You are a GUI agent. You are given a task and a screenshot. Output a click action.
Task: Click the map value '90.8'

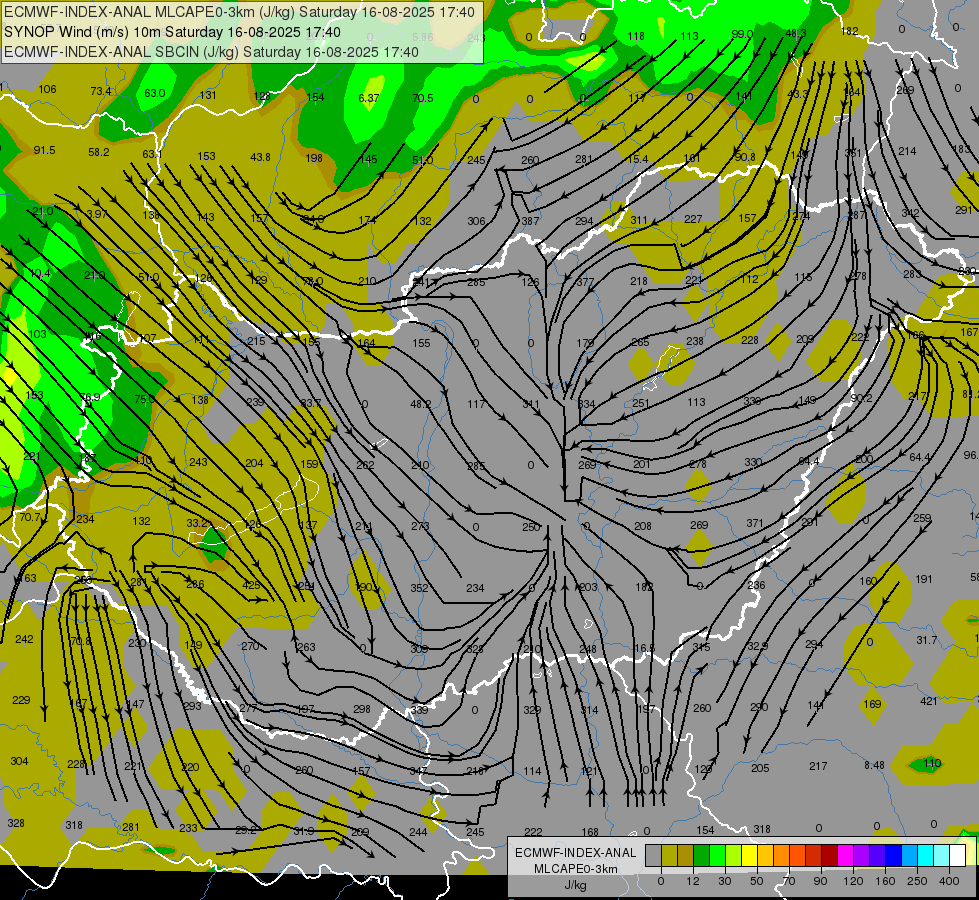pos(745,157)
